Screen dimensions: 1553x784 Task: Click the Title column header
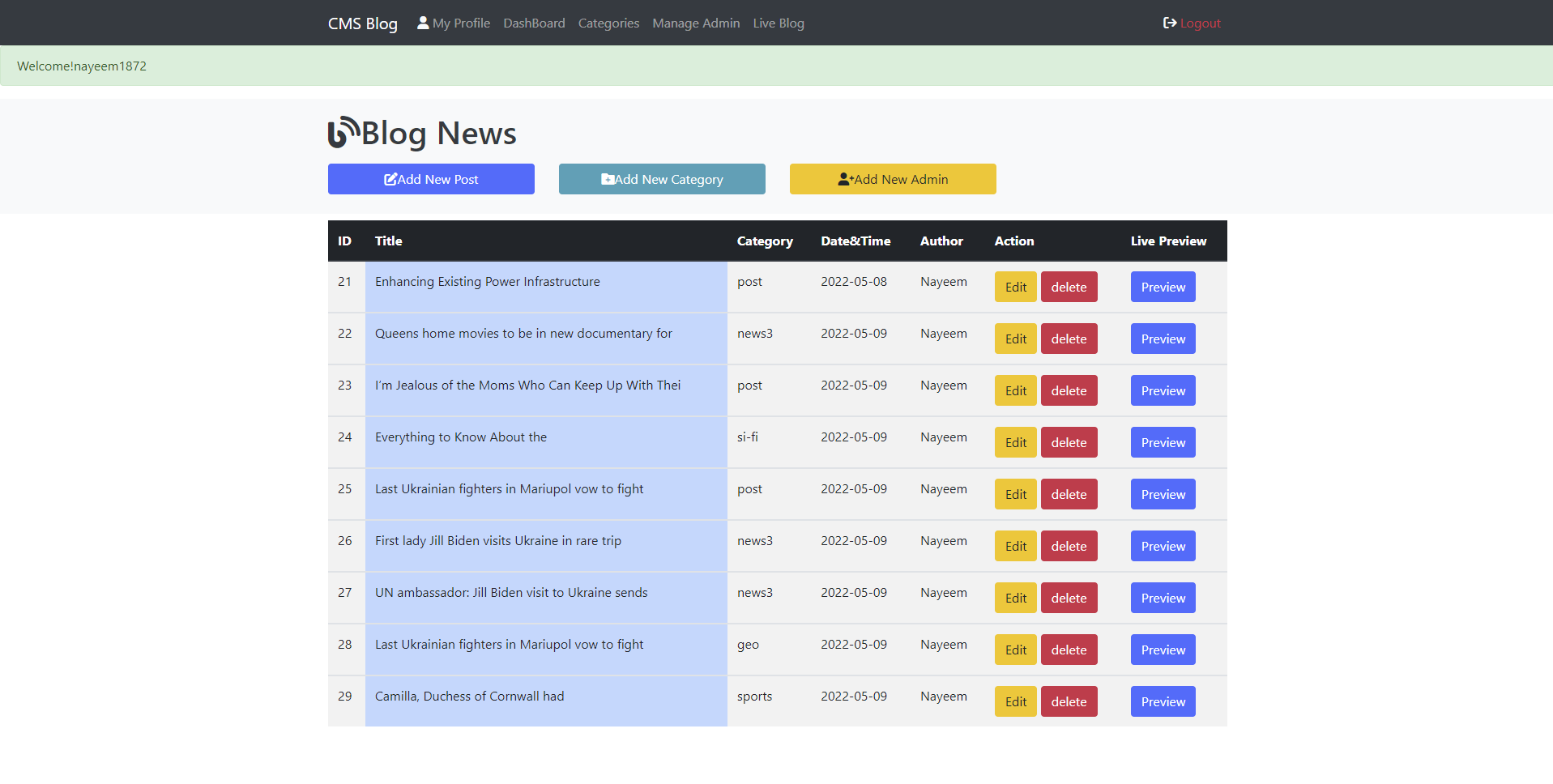click(388, 241)
